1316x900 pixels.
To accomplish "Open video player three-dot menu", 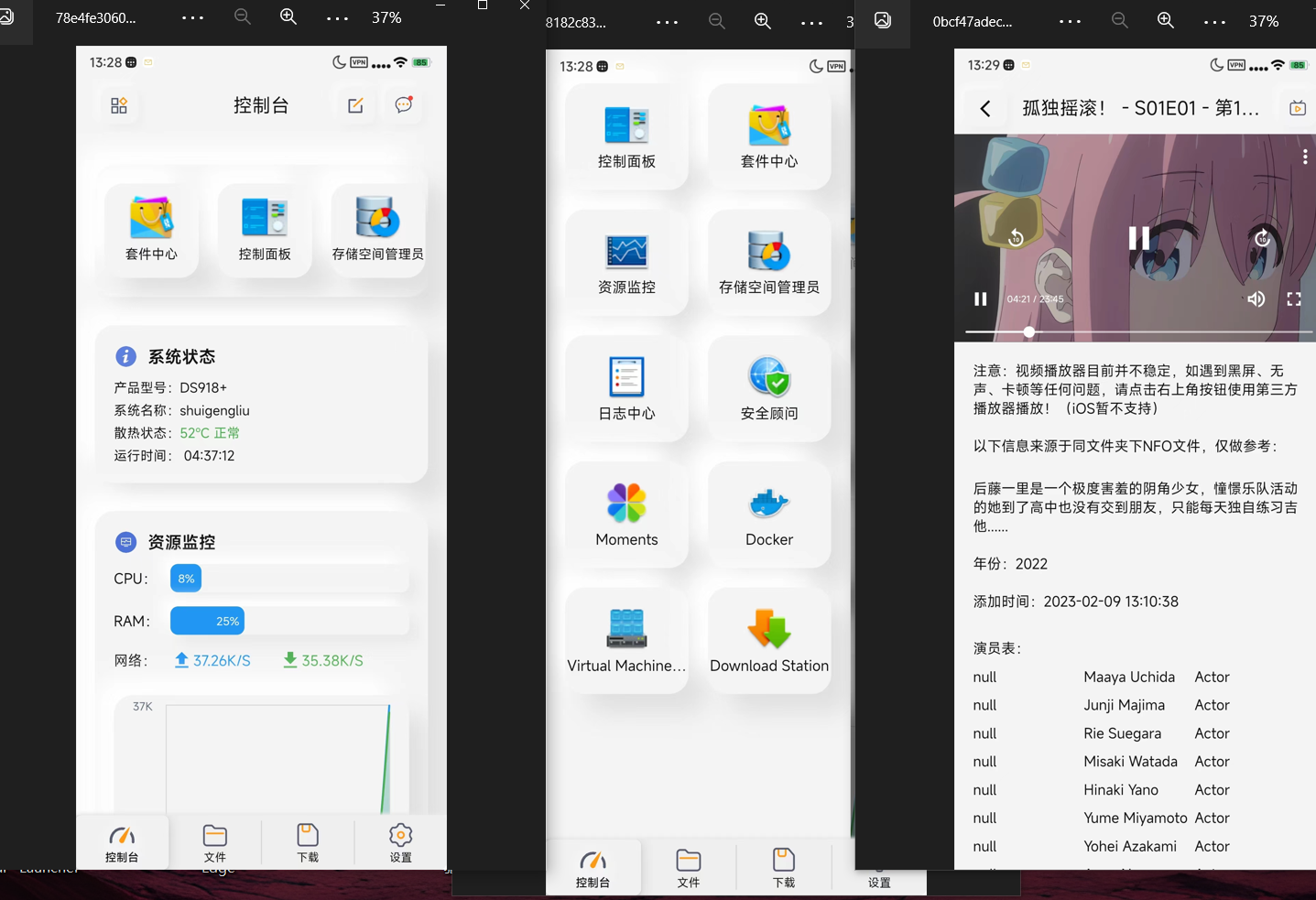I will pyautogui.click(x=1305, y=157).
